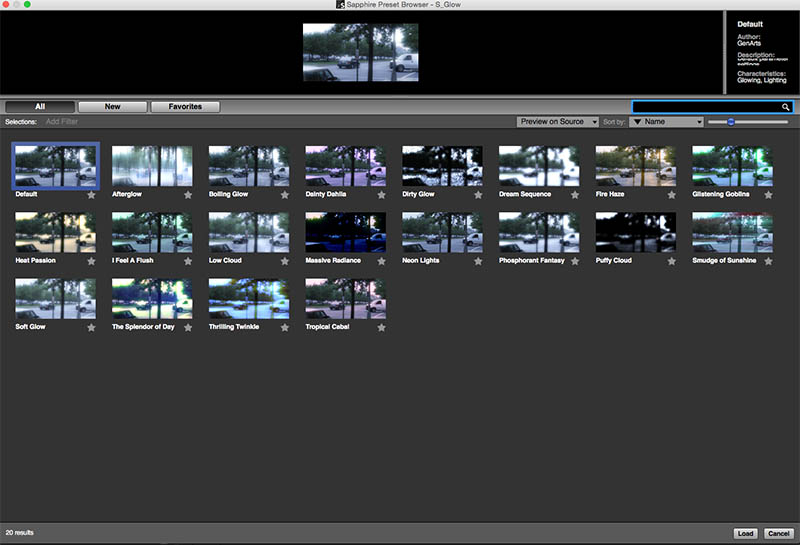Select the Massive Radiance thumbnail
Screen dimensions: 800x545
pyautogui.click(x=345, y=232)
